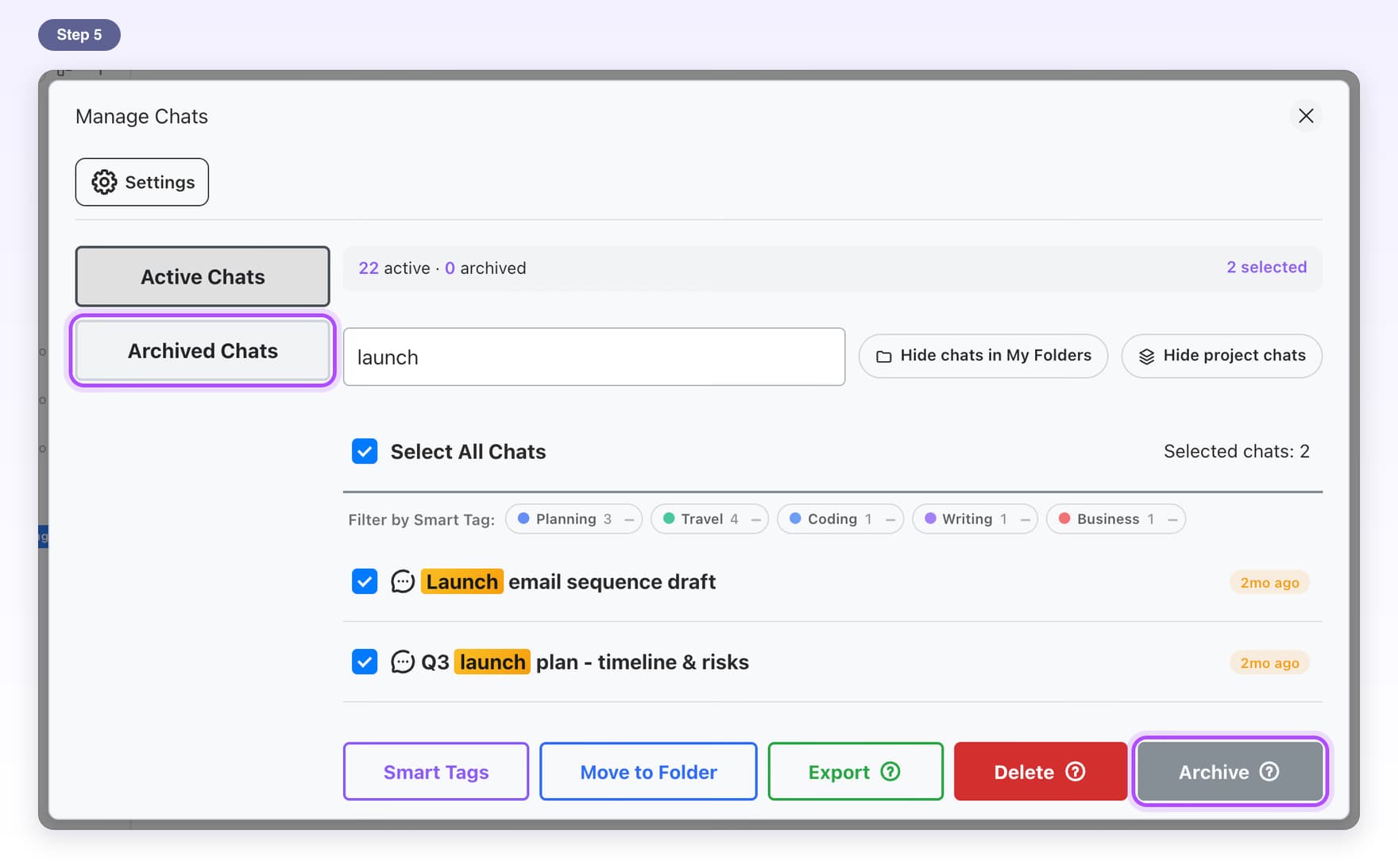Click the '2 selected' status text
This screenshot has width=1398, height=868.
pos(1266,268)
